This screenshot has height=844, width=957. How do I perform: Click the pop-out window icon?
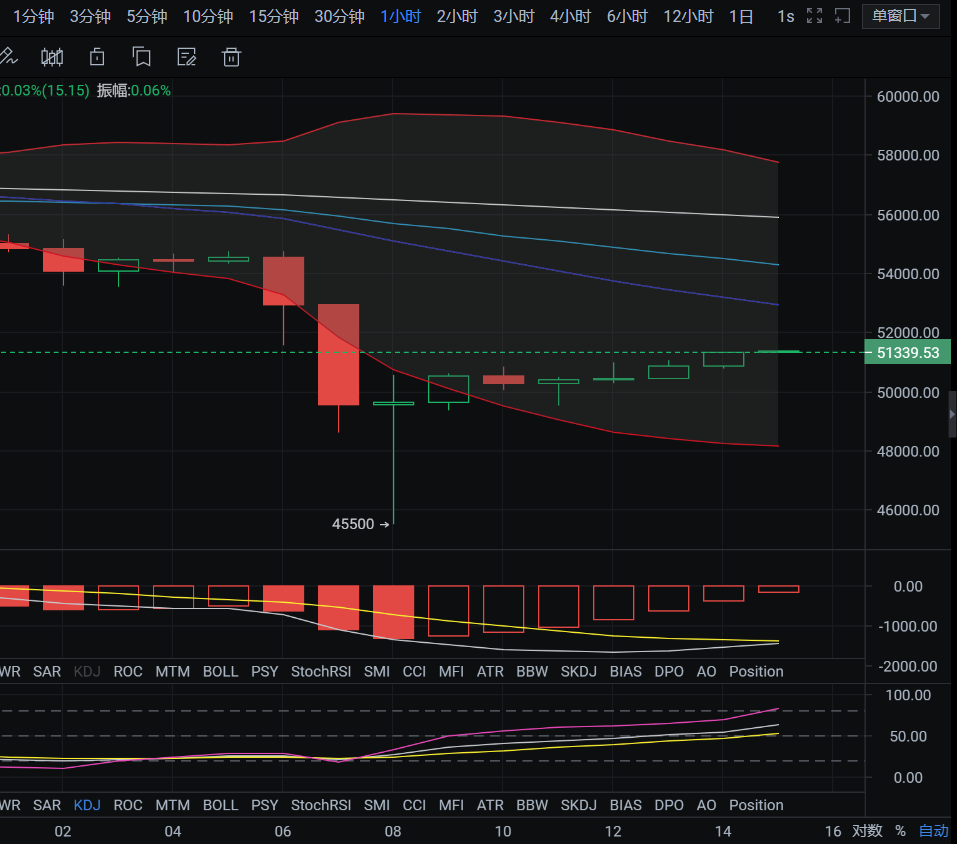point(842,16)
